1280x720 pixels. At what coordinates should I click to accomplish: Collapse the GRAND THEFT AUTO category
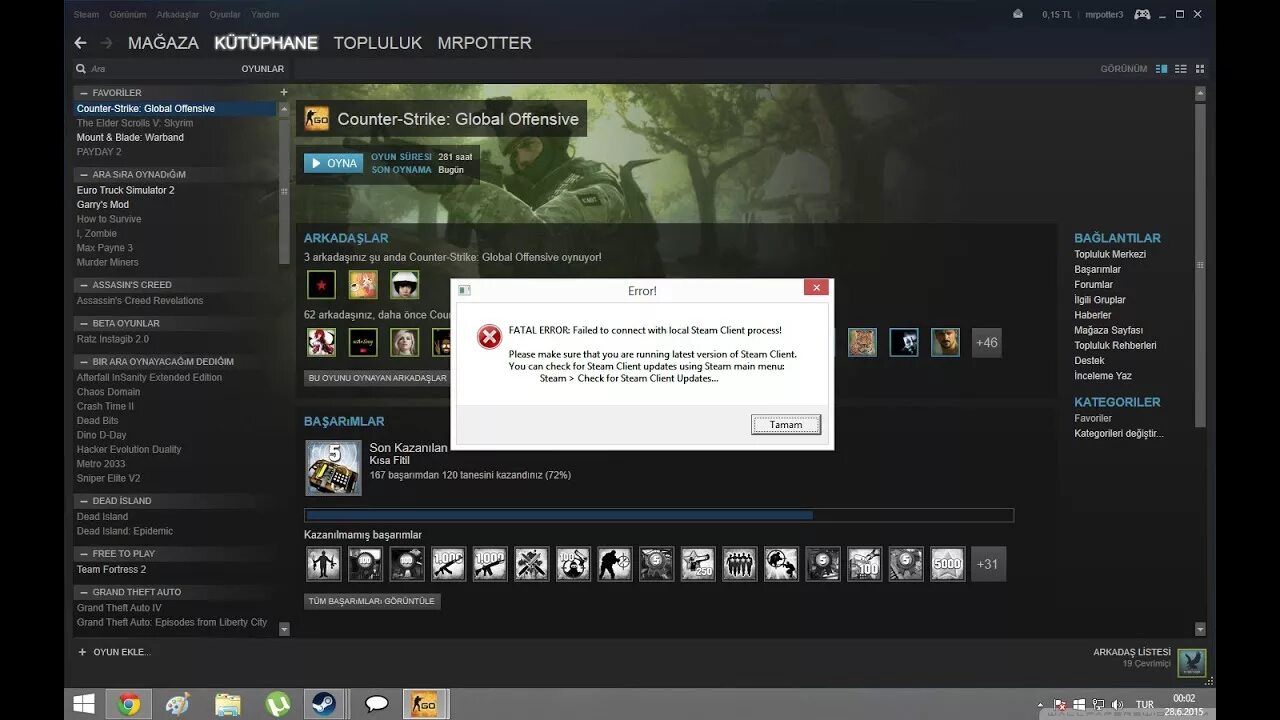point(84,592)
